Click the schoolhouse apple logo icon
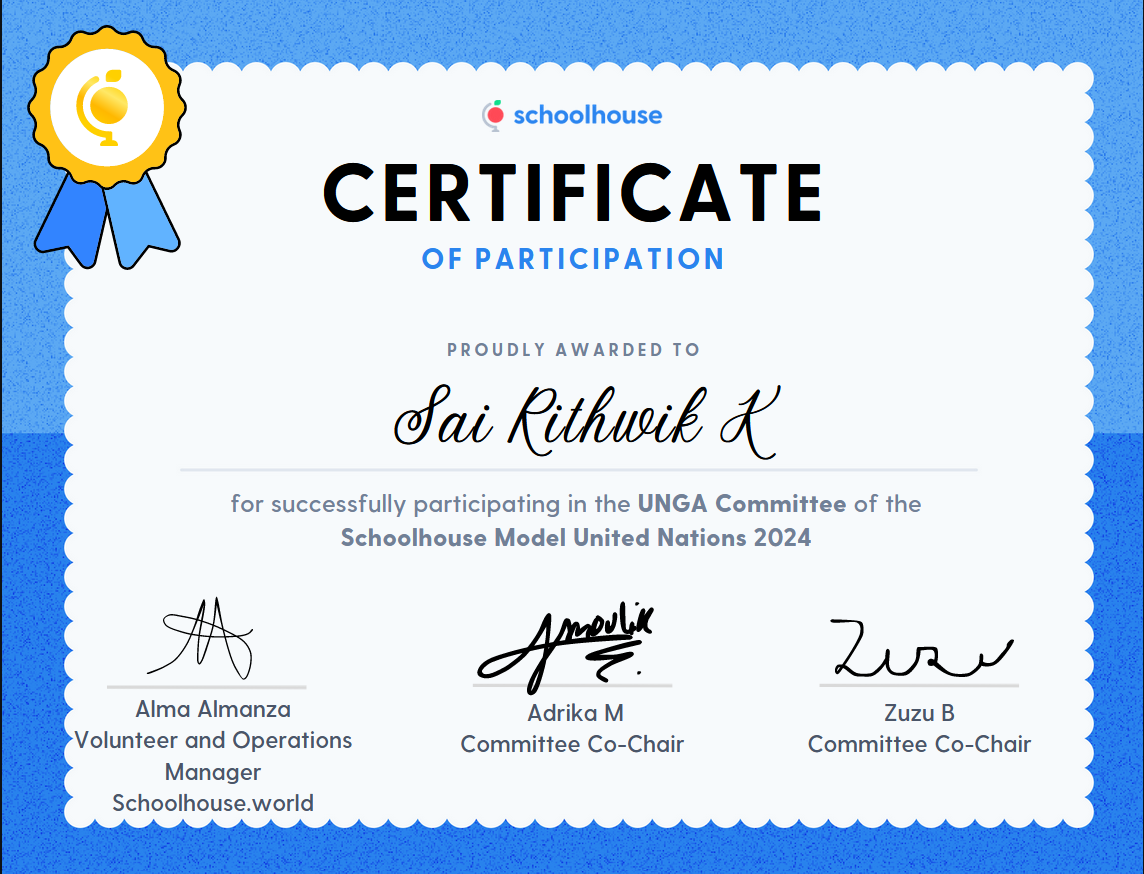The height and width of the screenshot is (874, 1144). [493, 115]
